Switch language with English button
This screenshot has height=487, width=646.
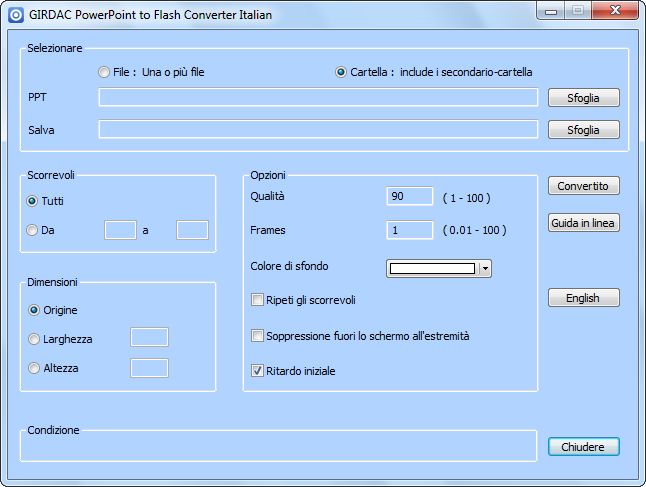coord(583,297)
